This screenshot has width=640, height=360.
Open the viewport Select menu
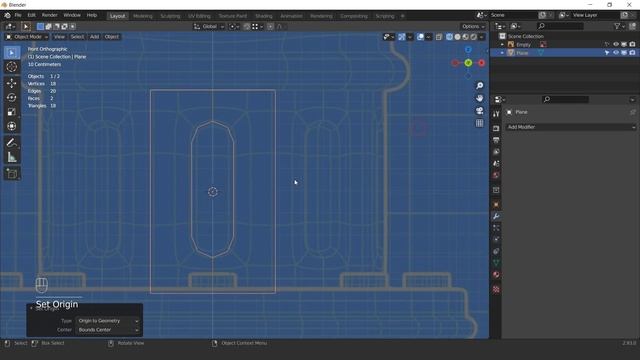77,37
